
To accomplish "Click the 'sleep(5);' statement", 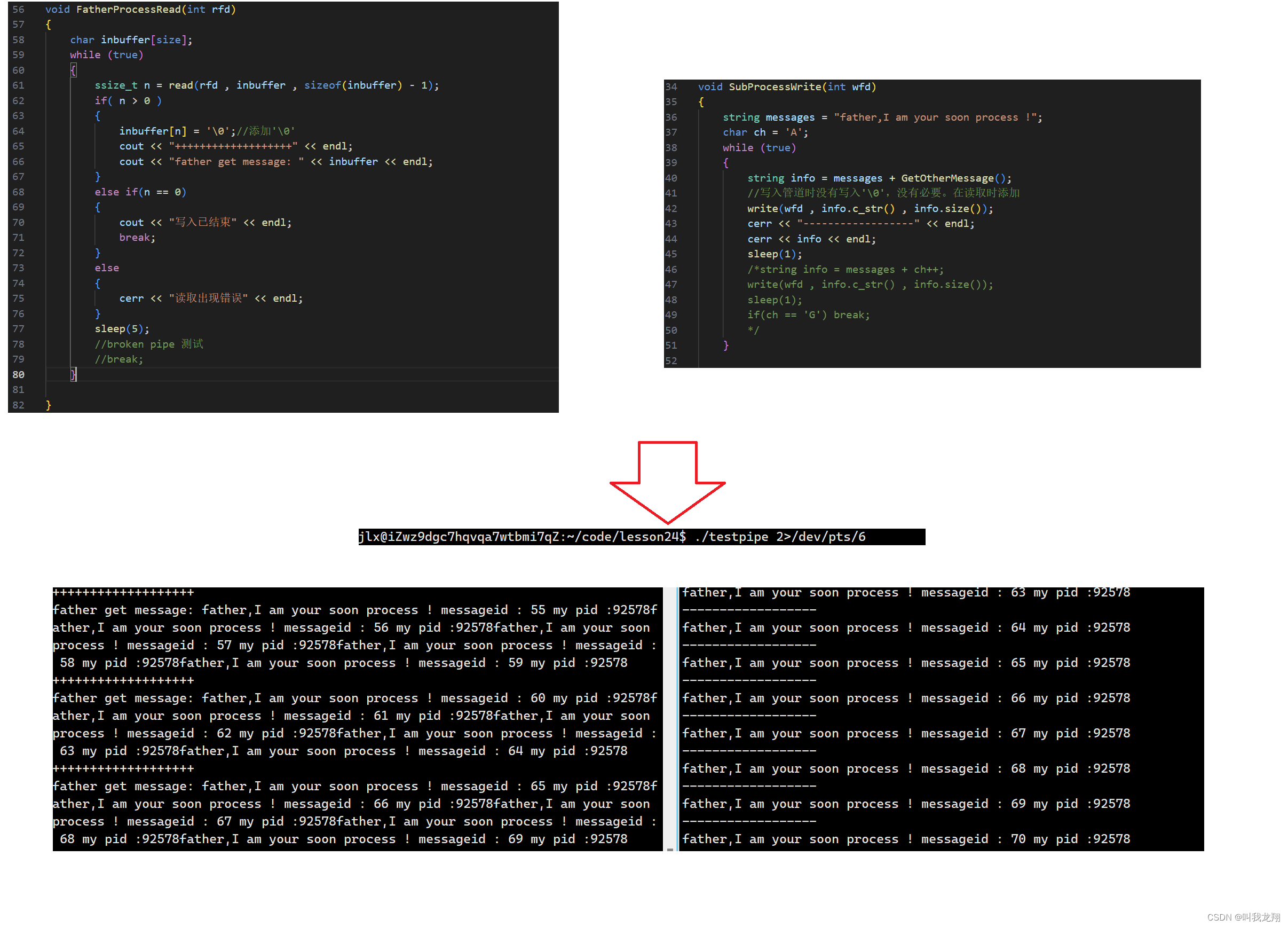I will [x=122, y=329].
